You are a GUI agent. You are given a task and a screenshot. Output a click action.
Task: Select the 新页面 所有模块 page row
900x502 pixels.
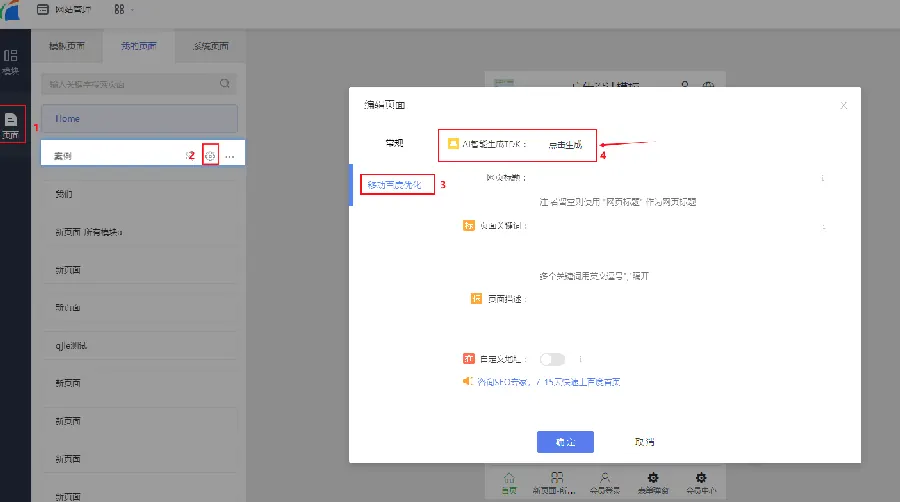point(139,232)
